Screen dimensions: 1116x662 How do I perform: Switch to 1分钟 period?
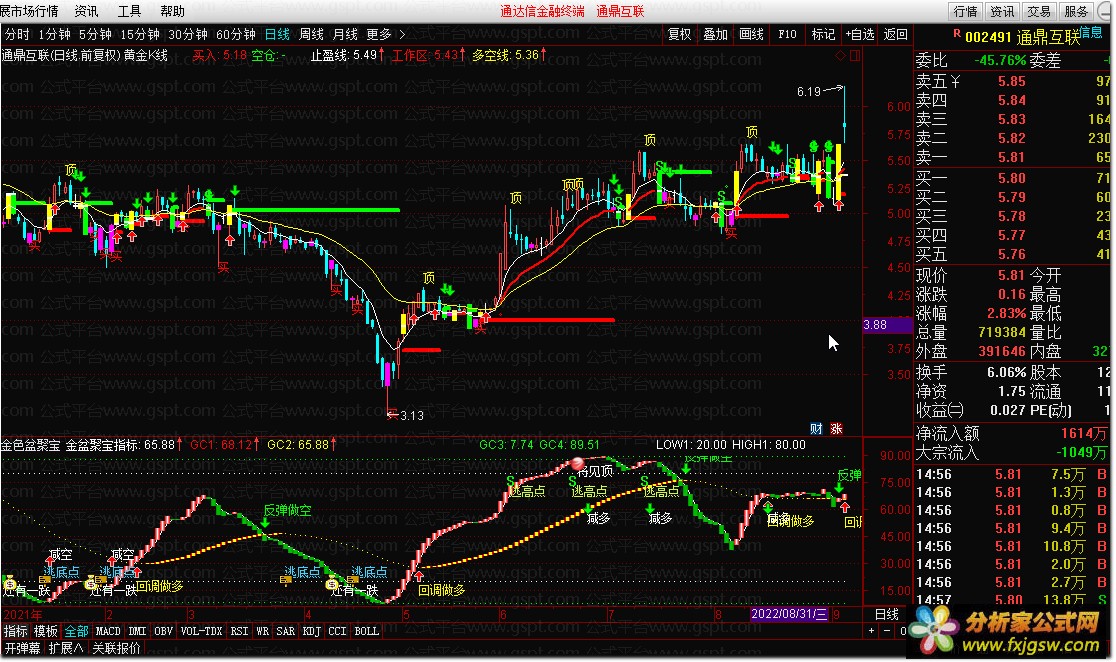[x=55, y=34]
